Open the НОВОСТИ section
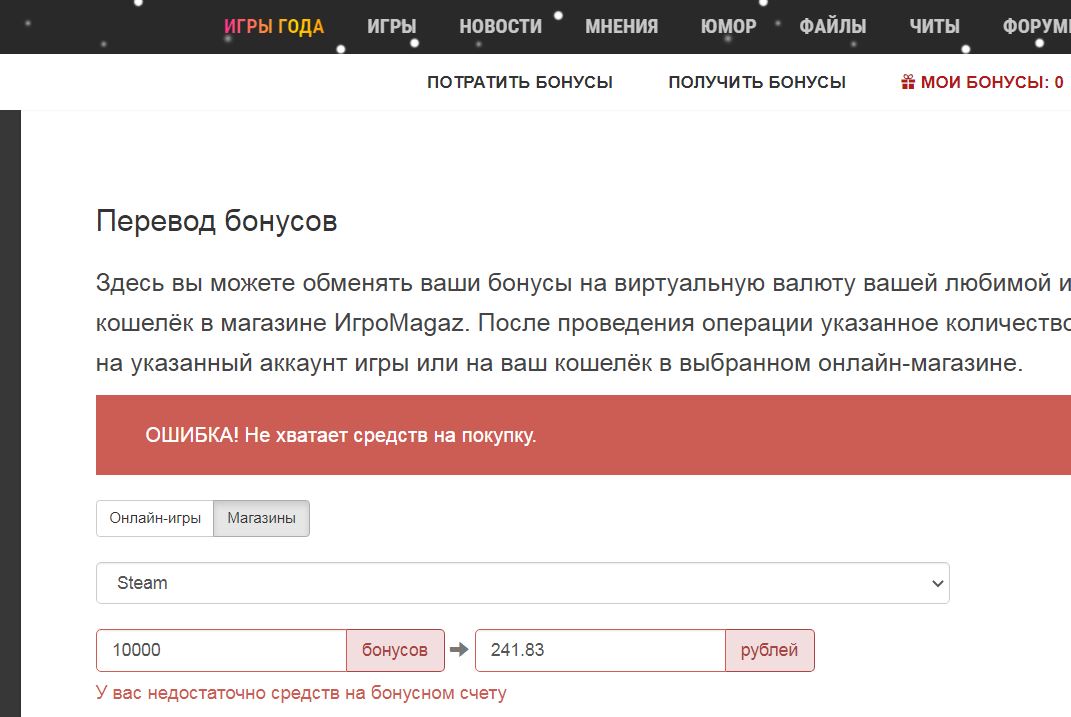 tap(501, 27)
